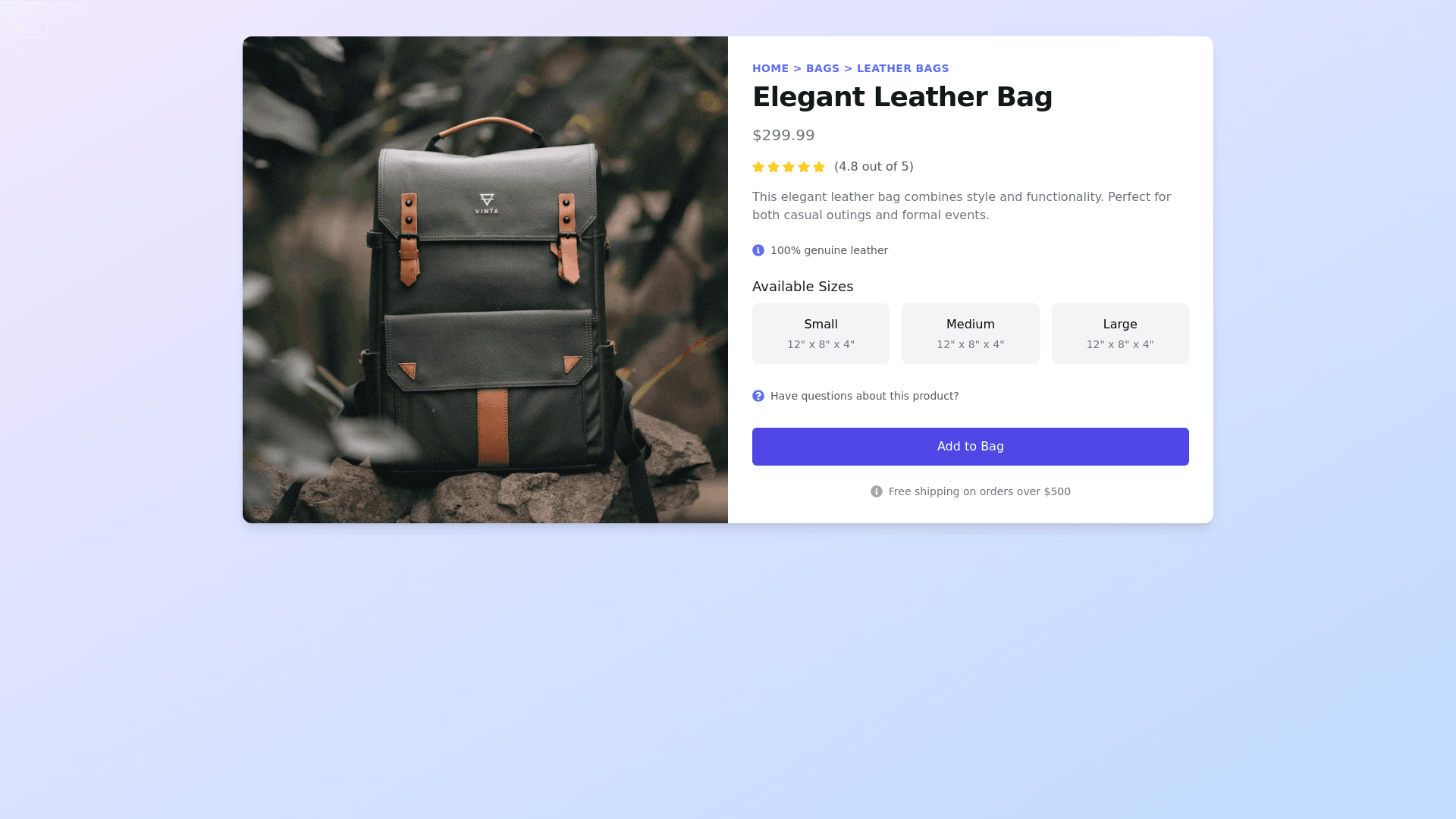Viewport: 1456px width, 819px height.
Task: Click the $299.99 price
Action: (783, 135)
